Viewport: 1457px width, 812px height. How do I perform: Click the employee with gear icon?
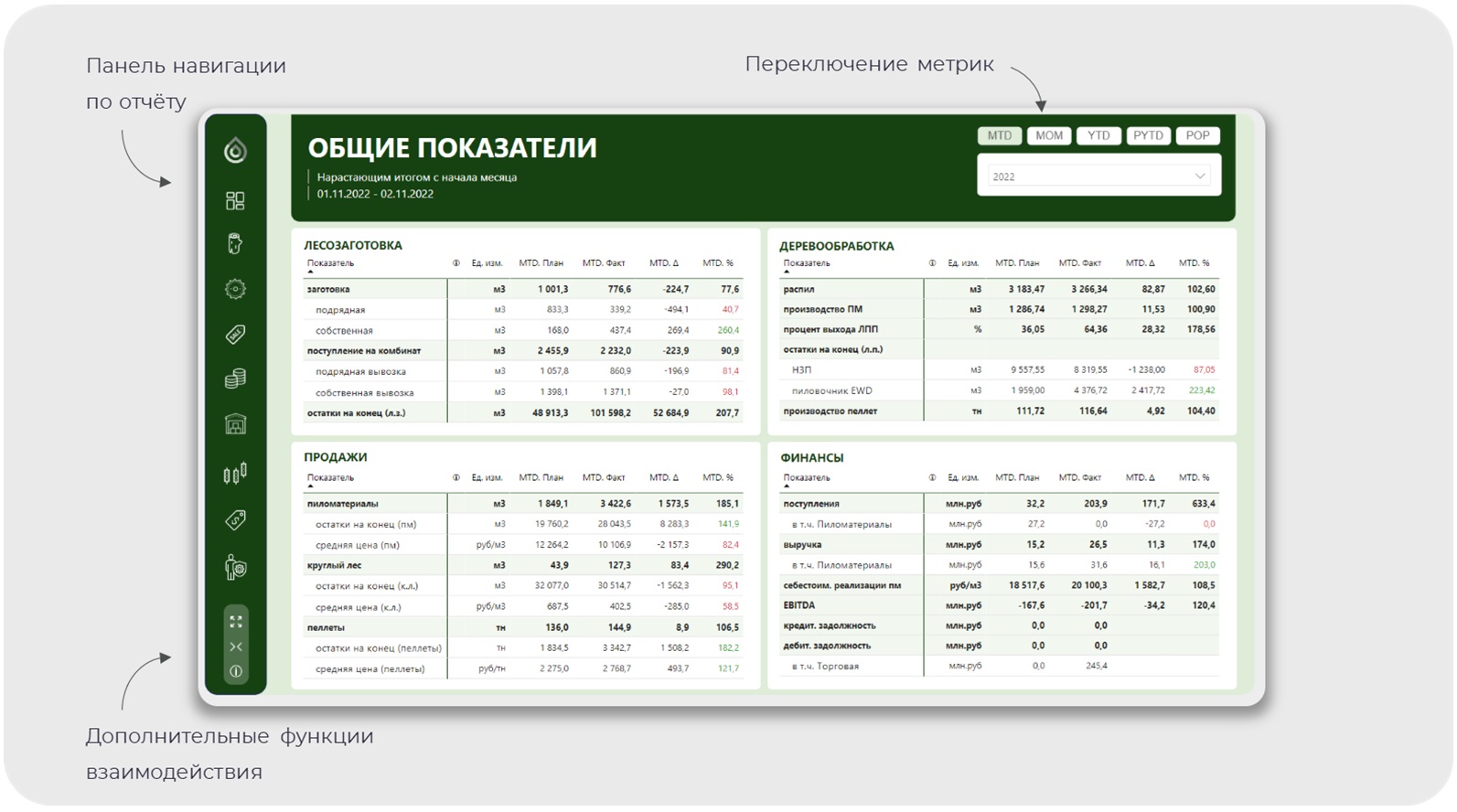click(235, 568)
